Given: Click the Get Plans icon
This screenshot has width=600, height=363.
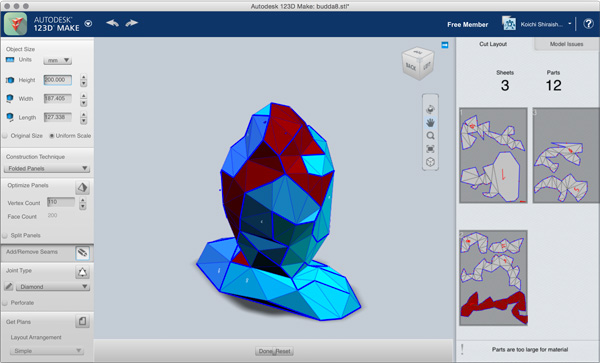Looking at the screenshot, I should [82, 321].
